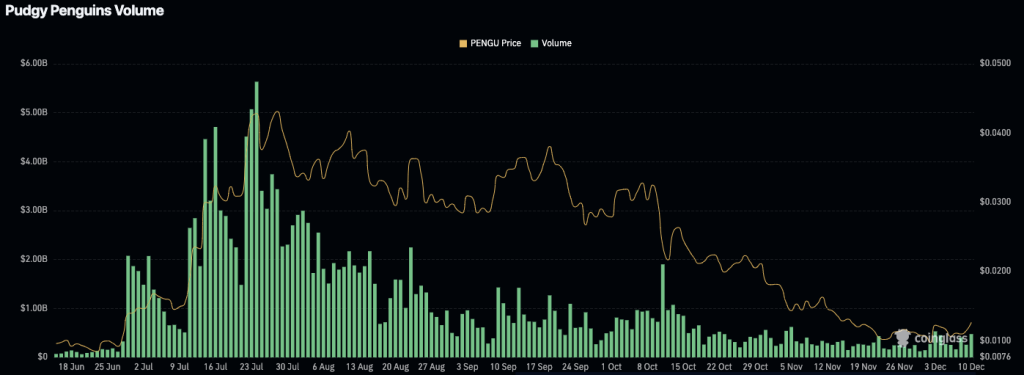Select the $0.0400 price axis label
Image resolution: width=1024 pixels, height=375 pixels.
point(994,133)
